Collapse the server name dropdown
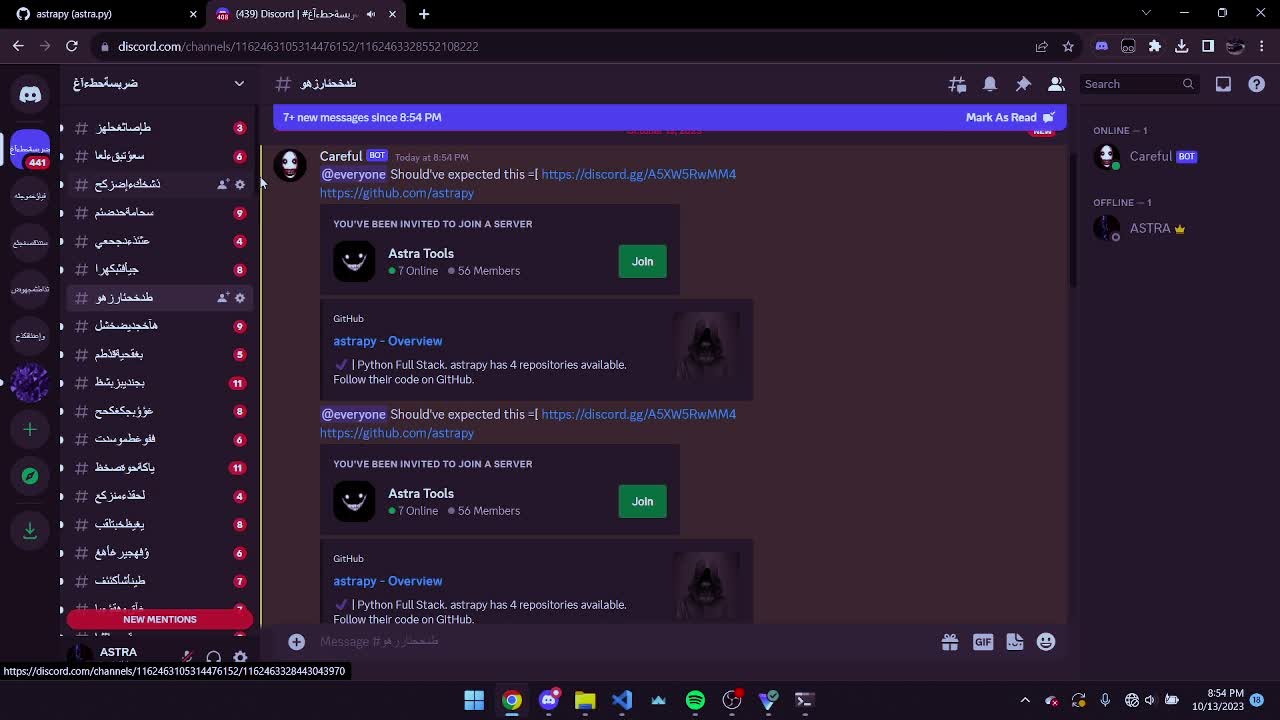This screenshot has width=1280, height=720. click(x=239, y=83)
